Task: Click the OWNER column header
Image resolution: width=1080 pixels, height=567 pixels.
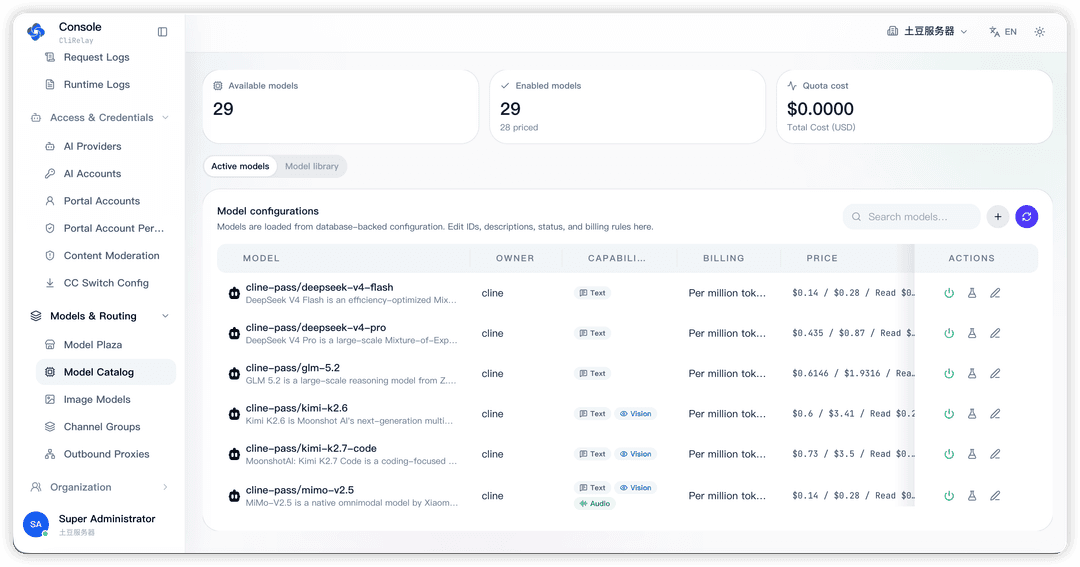Action: (515, 258)
